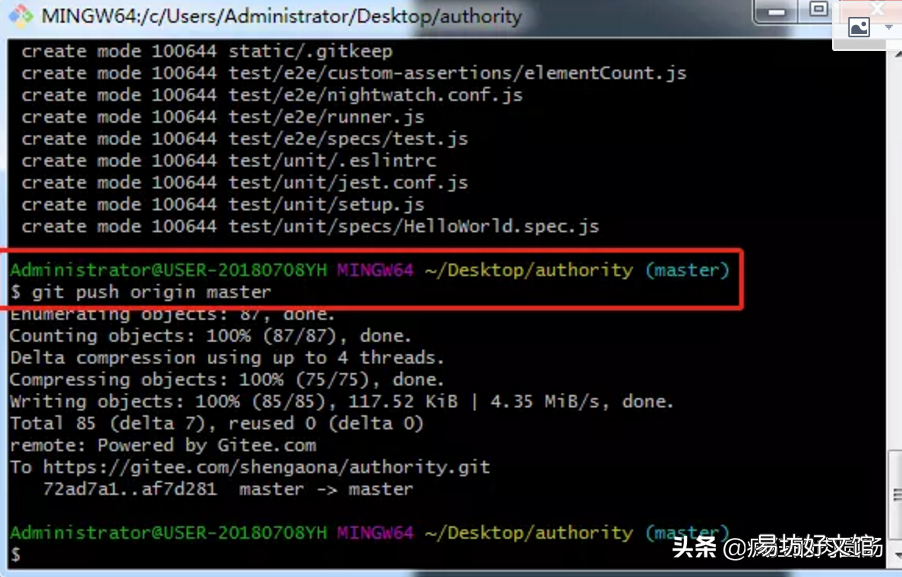Click 'Total 85 (delta 7)' line
Image resolution: width=902 pixels, height=577 pixels.
[216, 423]
